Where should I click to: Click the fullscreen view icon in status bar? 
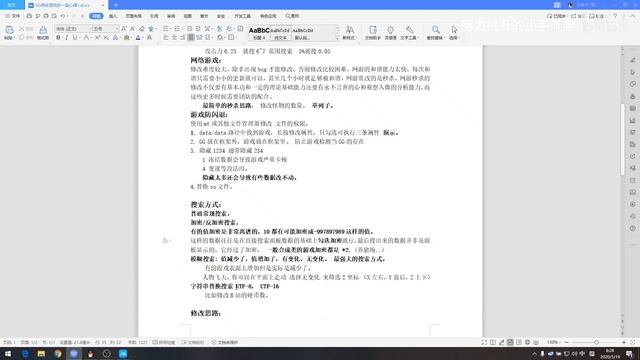(484, 342)
